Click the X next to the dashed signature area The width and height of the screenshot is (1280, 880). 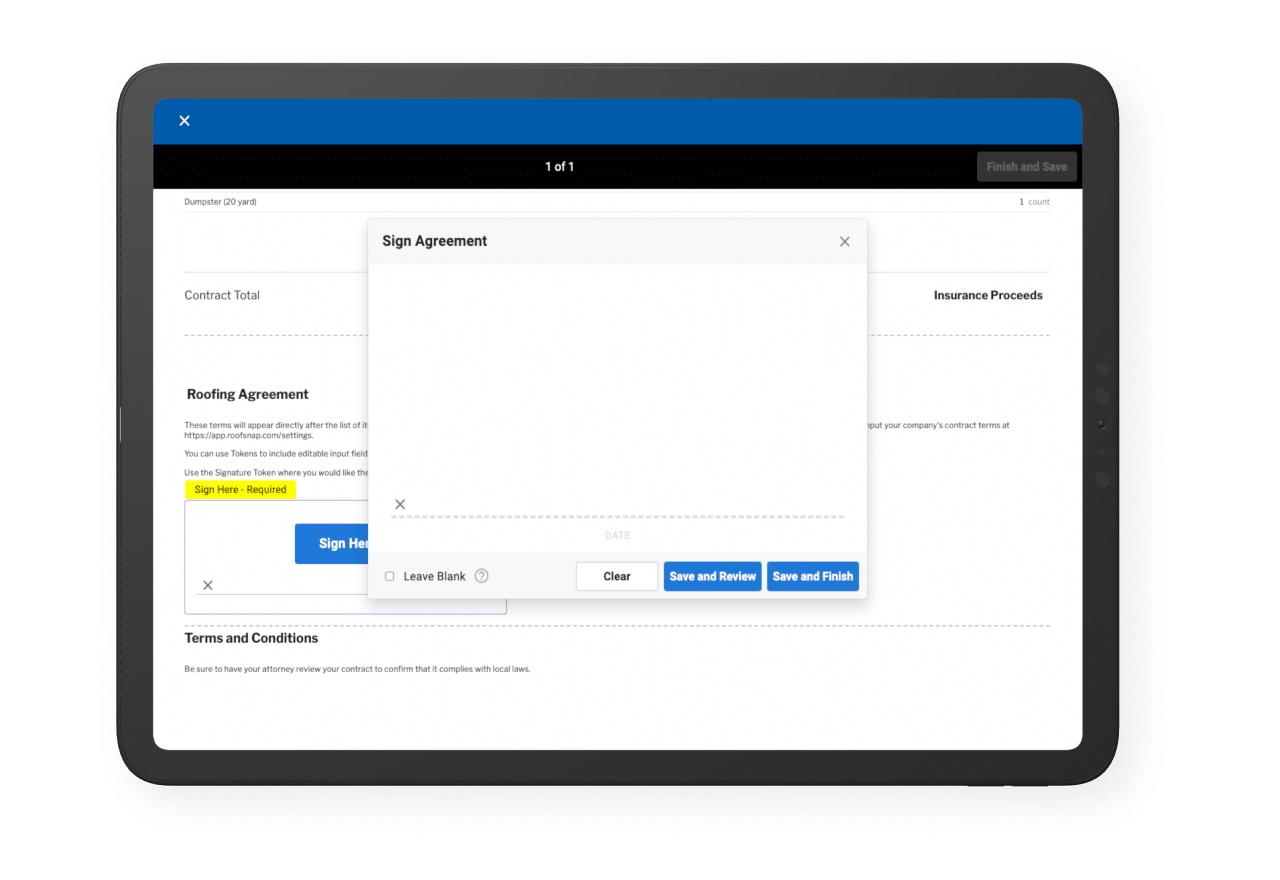(x=400, y=504)
